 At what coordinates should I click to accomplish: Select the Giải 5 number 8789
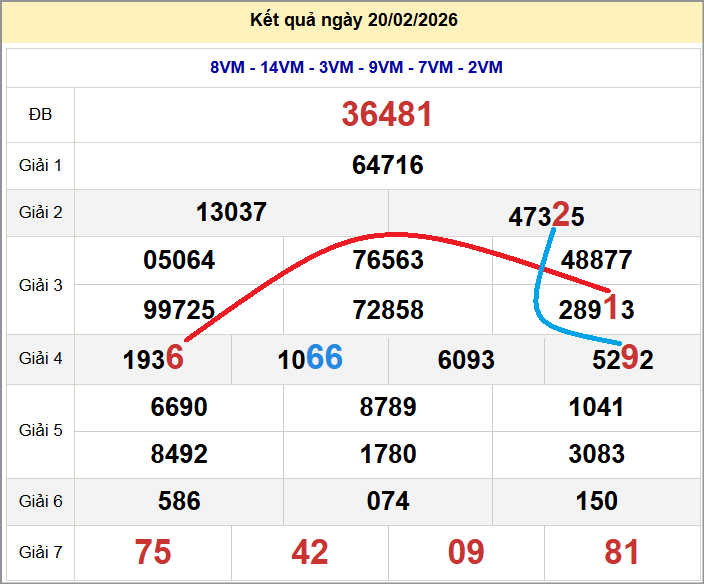point(387,407)
